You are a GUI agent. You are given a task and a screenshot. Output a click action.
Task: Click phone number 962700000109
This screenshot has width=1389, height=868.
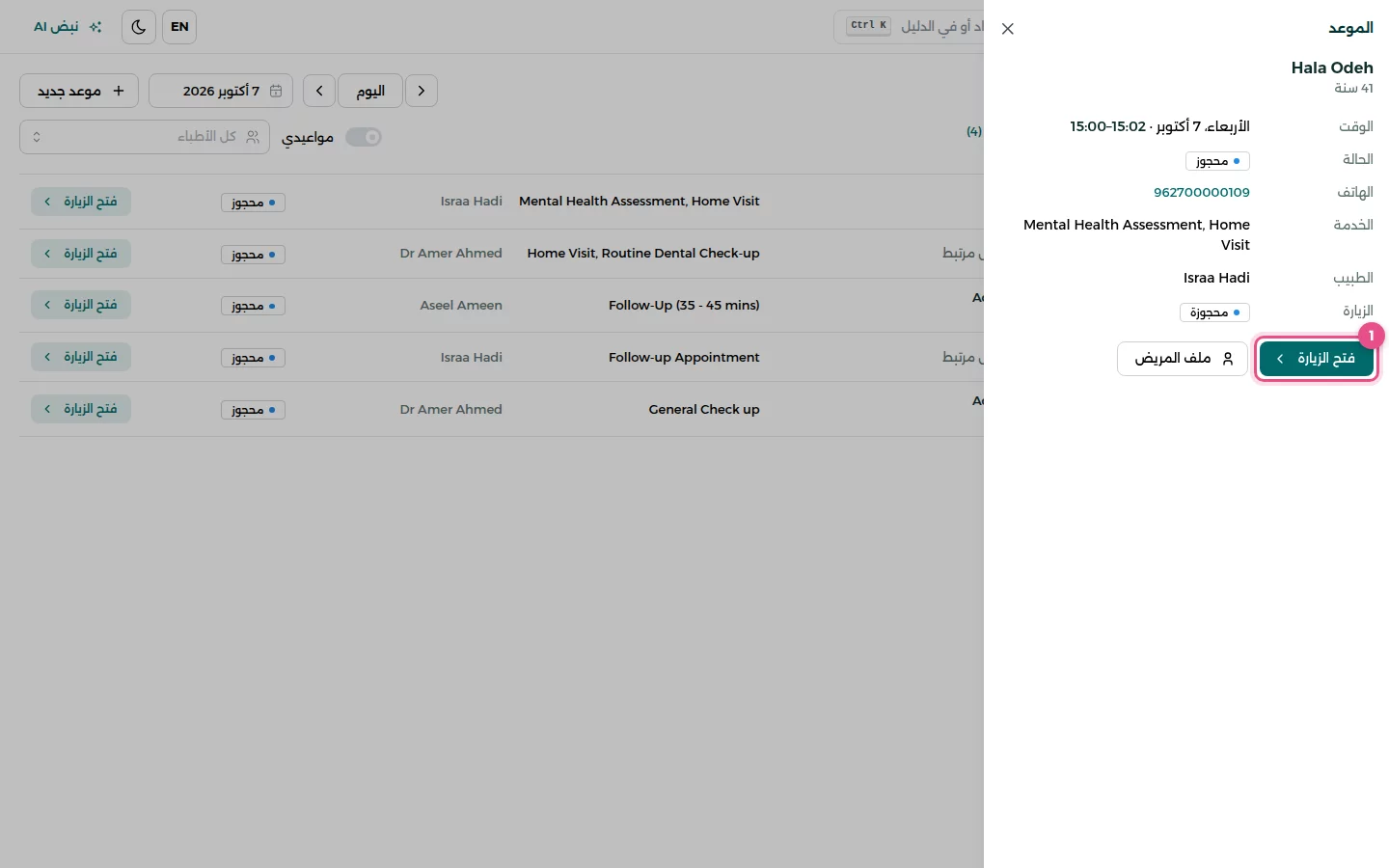point(1202,192)
